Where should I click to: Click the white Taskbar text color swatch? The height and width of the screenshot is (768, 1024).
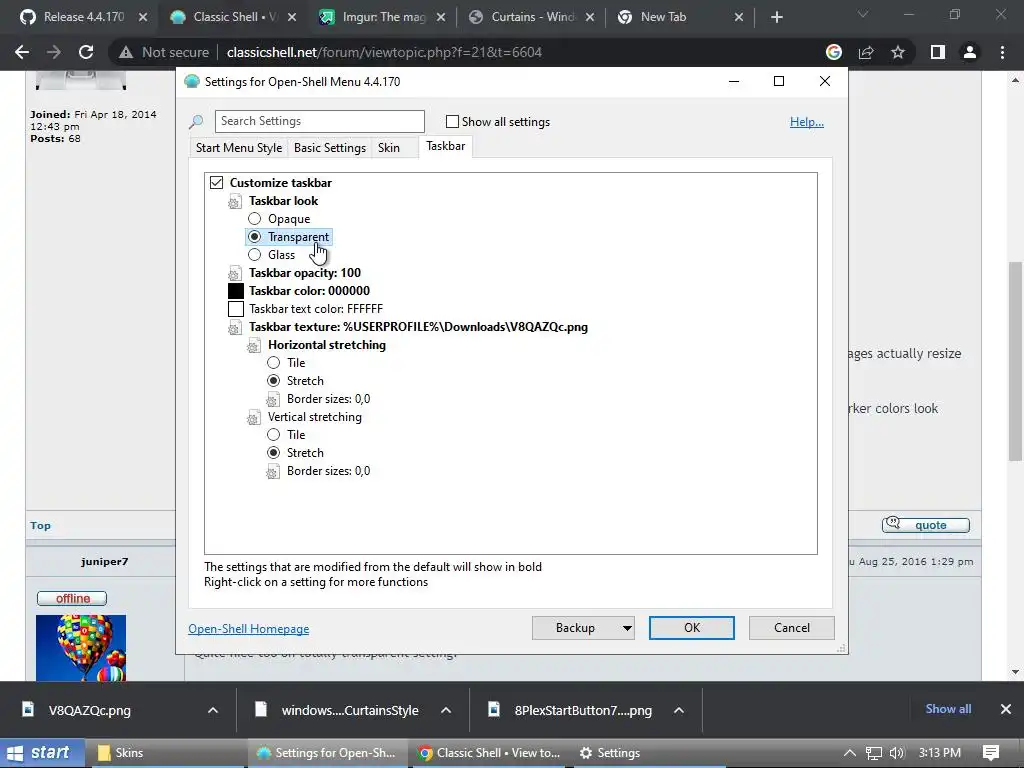pyautogui.click(x=236, y=309)
